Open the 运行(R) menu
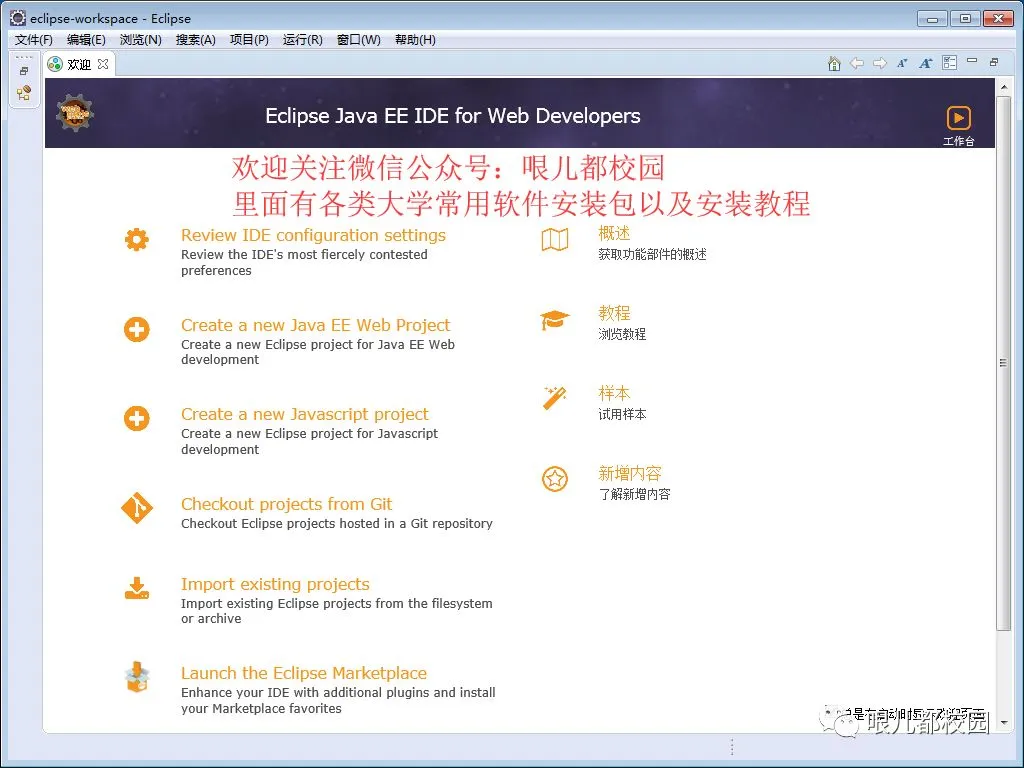 (302, 40)
